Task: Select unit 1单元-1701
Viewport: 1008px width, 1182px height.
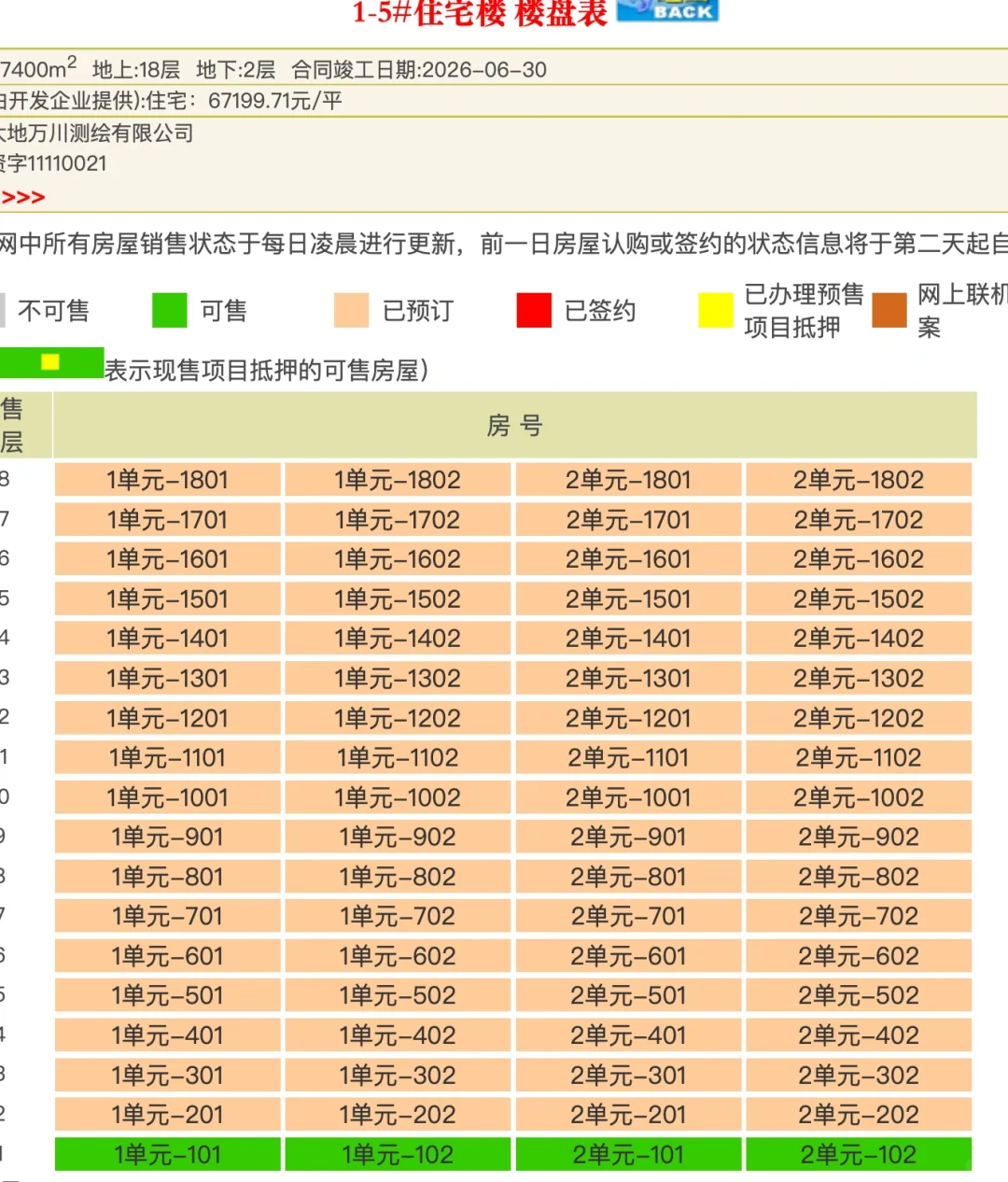Action: [x=168, y=519]
